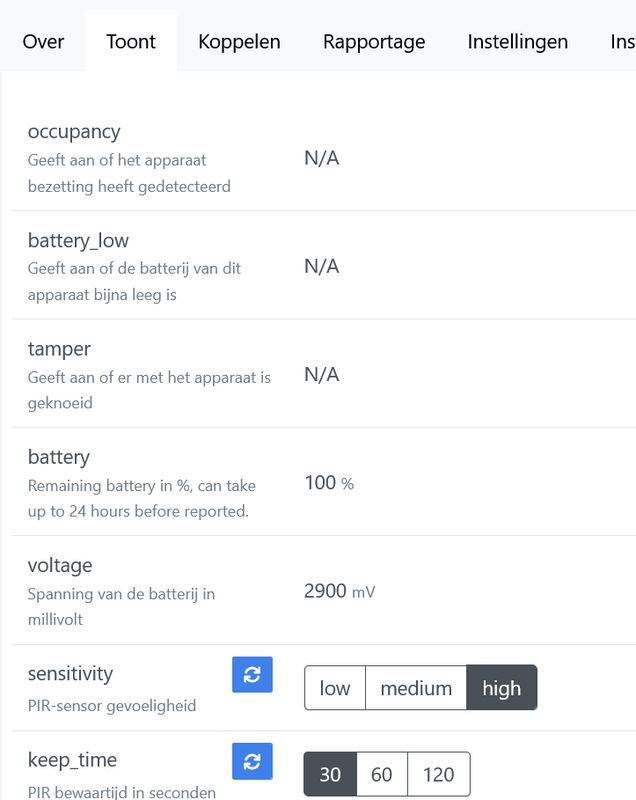Click the occupancy N/A value
The image size is (636, 800).
322,158
